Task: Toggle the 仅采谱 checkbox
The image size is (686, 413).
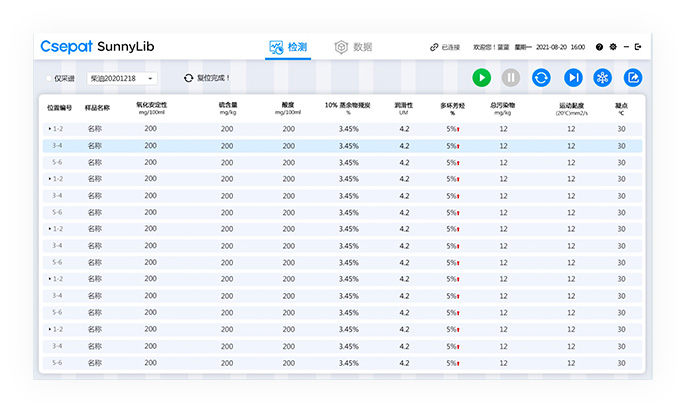Action: click(49, 78)
